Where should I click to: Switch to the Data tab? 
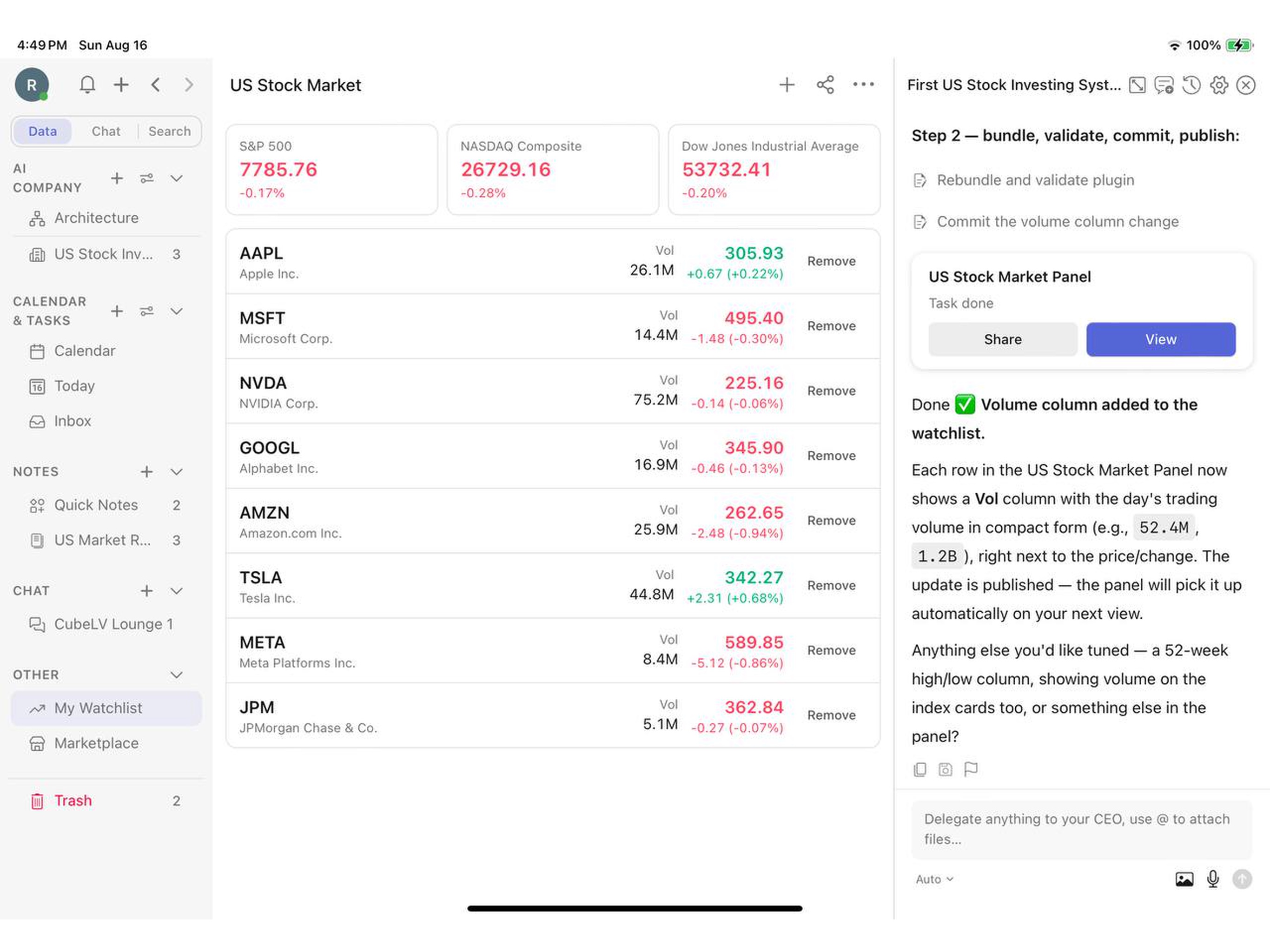(x=42, y=131)
